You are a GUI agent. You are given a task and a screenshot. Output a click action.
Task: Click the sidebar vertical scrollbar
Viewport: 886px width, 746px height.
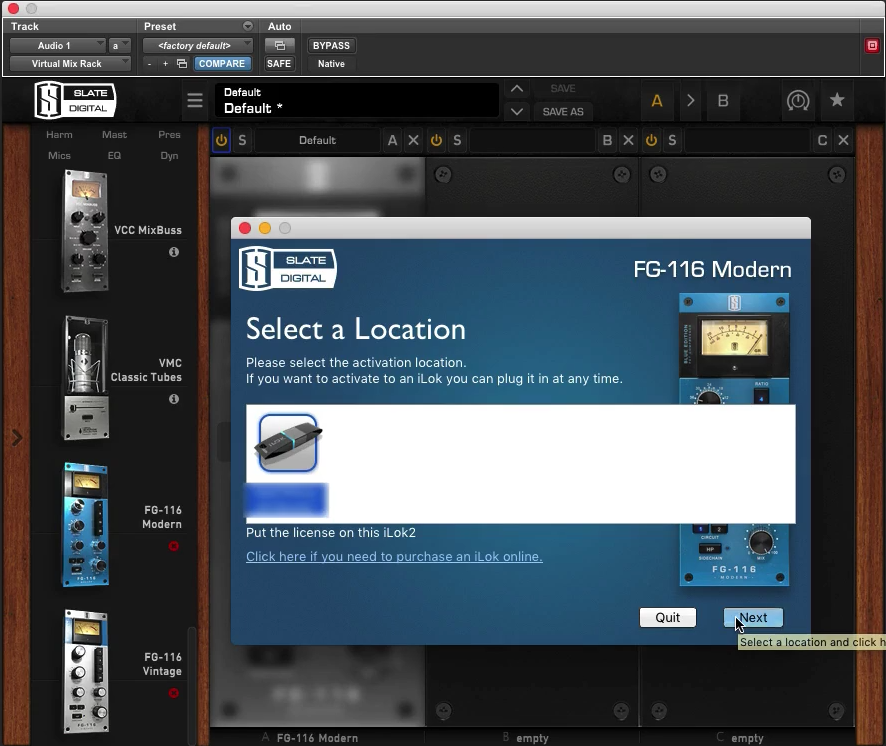coord(192,684)
